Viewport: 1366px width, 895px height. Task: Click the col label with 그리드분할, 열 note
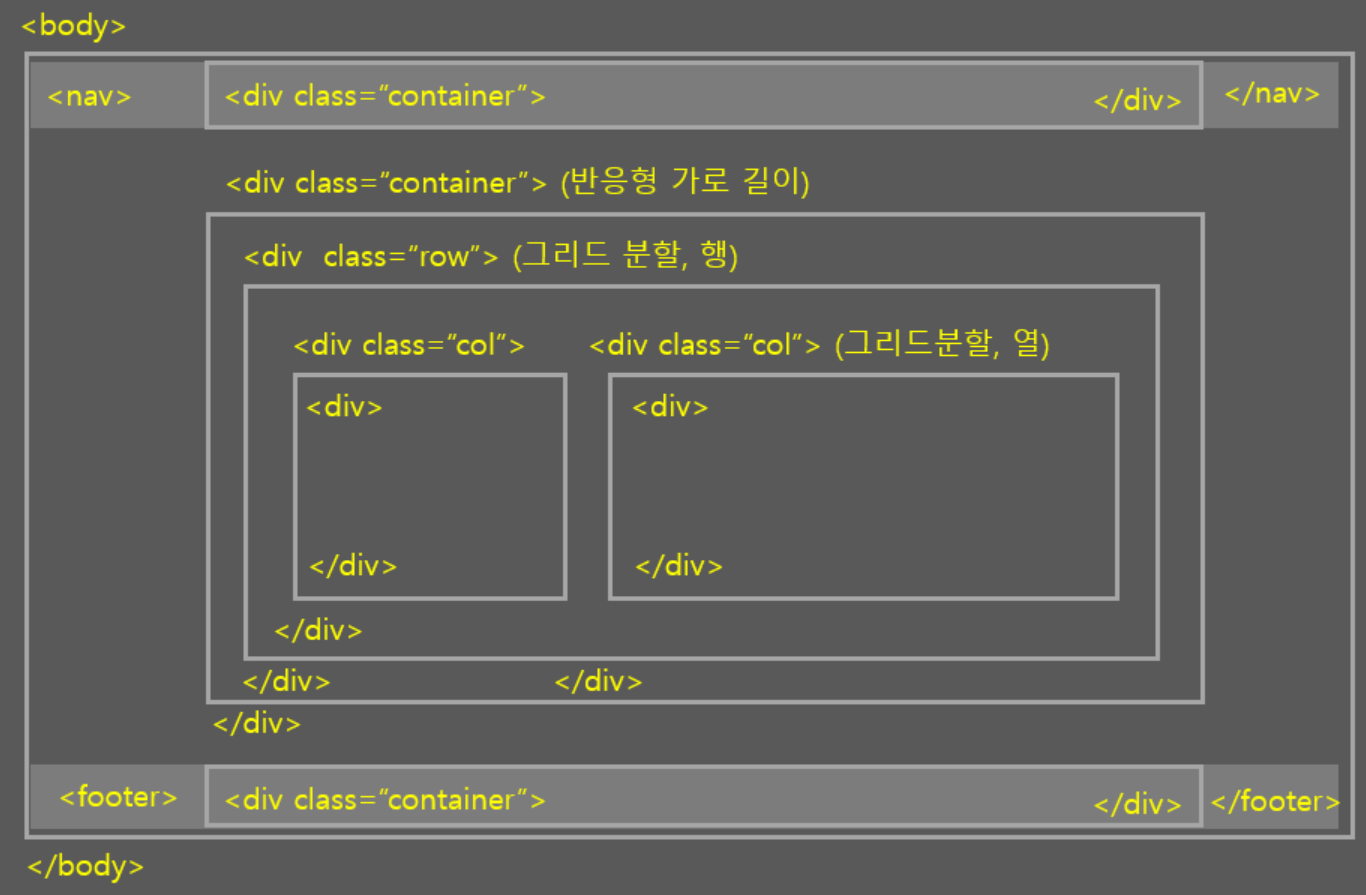coord(819,345)
